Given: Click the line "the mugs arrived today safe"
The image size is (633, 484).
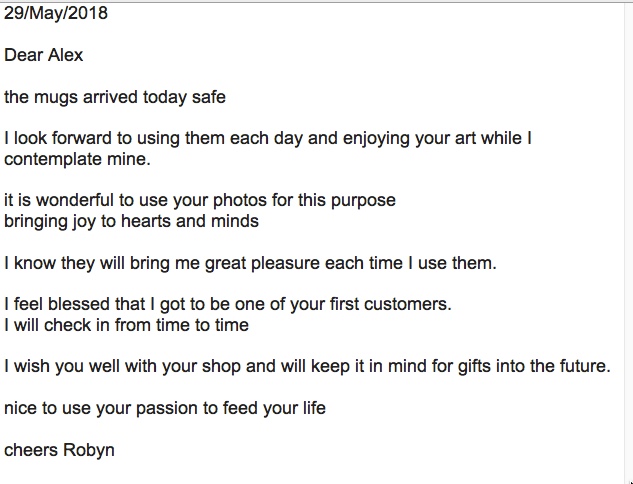Looking at the screenshot, I should 115,97.
